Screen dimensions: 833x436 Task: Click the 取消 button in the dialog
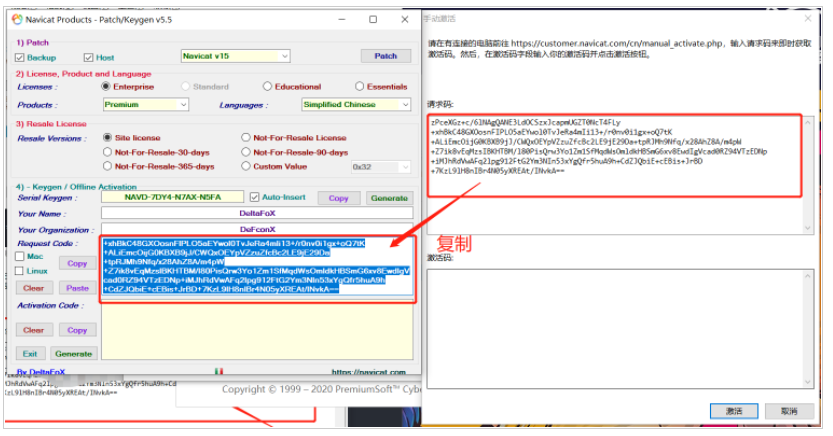[789, 411]
